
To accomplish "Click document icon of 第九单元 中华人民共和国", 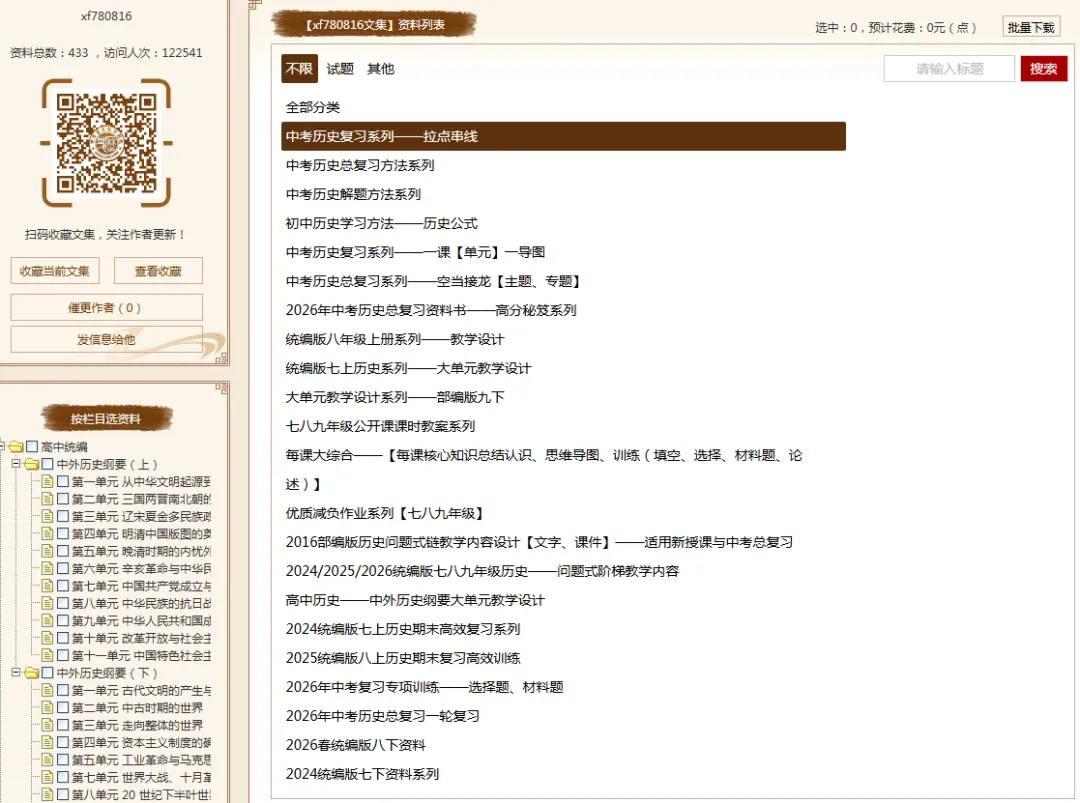I will point(48,620).
